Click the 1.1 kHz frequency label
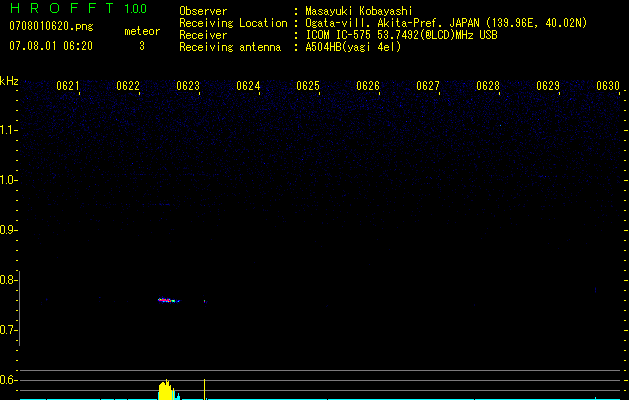Viewport: 629px width, 400px height. [8, 130]
